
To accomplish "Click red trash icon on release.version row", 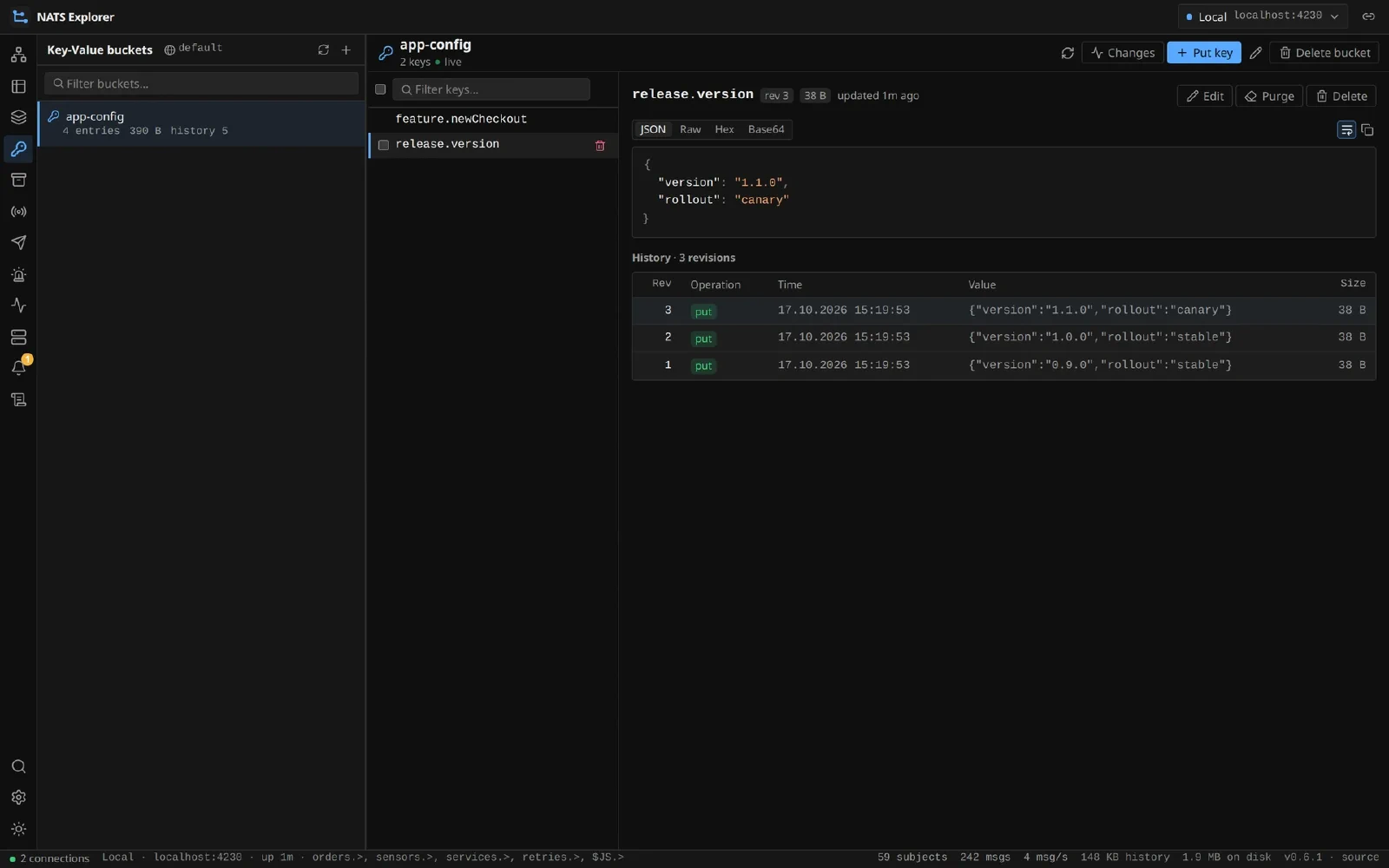I will pos(600,146).
